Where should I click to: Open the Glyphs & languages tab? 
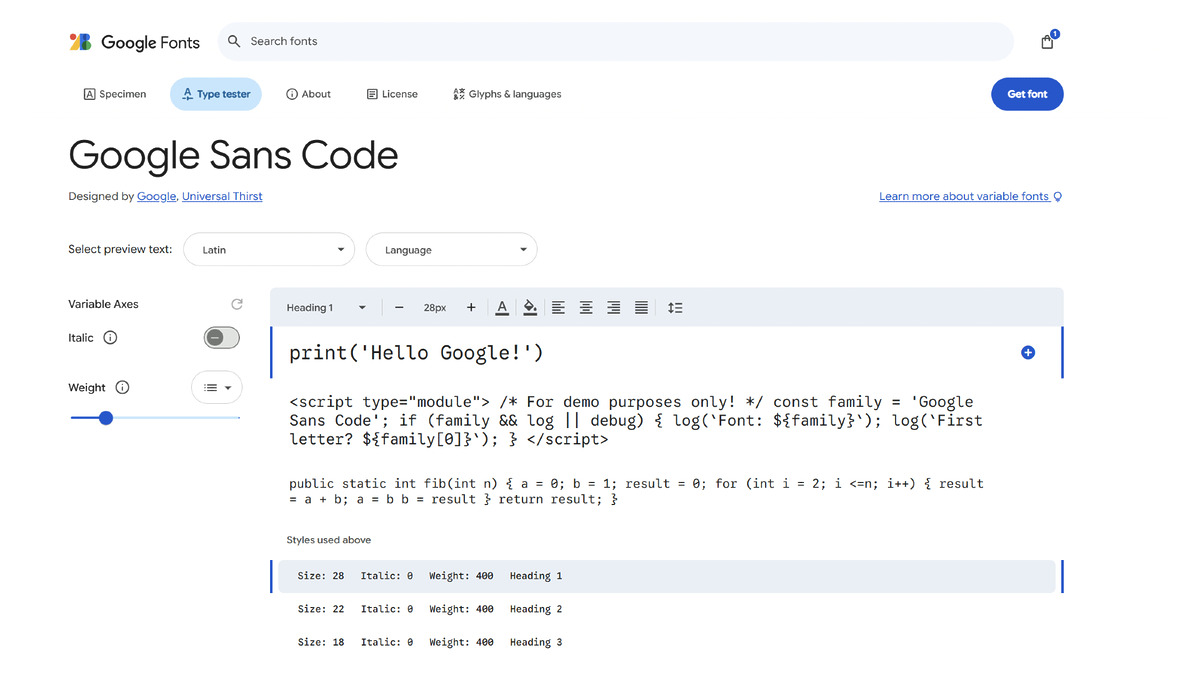click(x=506, y=93)
